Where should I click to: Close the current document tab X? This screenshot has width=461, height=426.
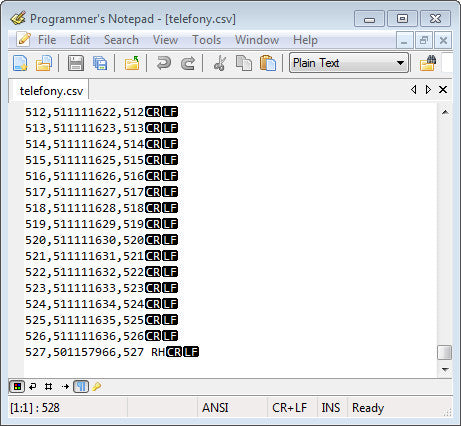coord(443,90)
